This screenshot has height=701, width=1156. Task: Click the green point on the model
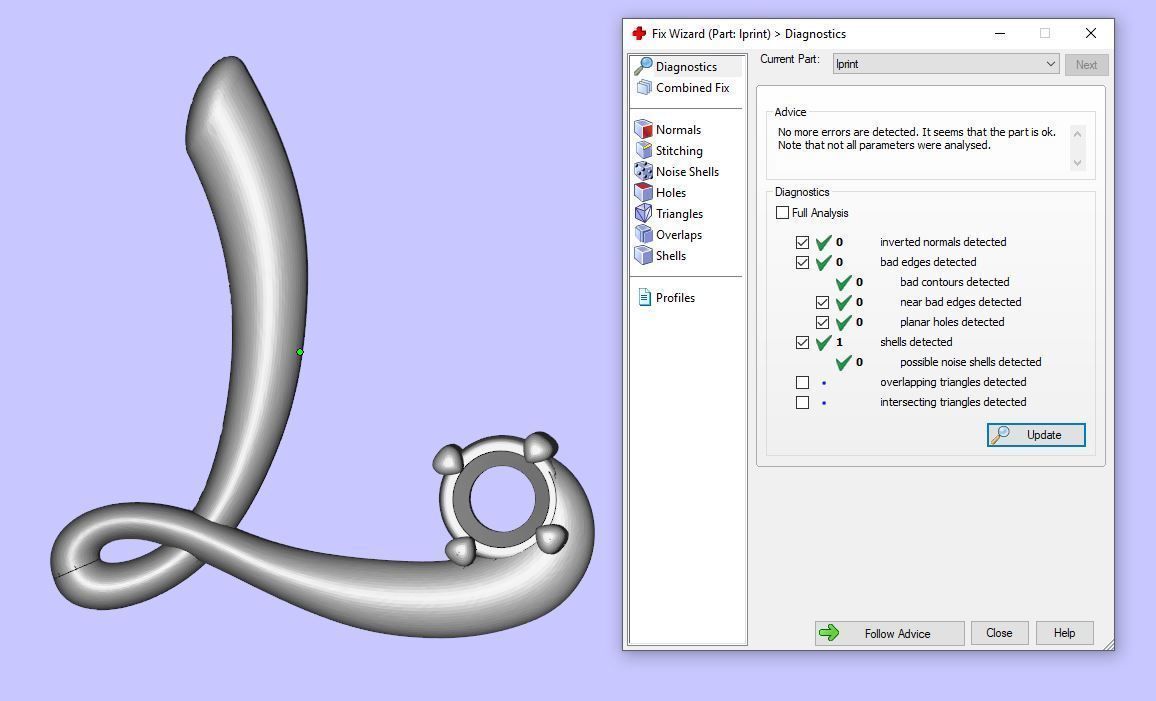pyautogui.click(x=300, y=352)
